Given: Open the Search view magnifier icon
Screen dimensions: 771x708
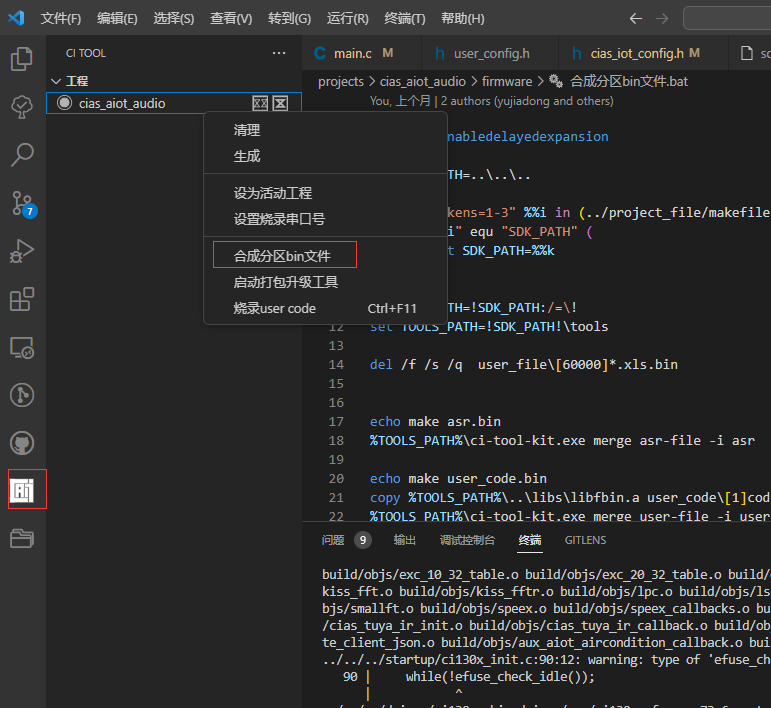Looking at the screenshot, I should 22,155.
